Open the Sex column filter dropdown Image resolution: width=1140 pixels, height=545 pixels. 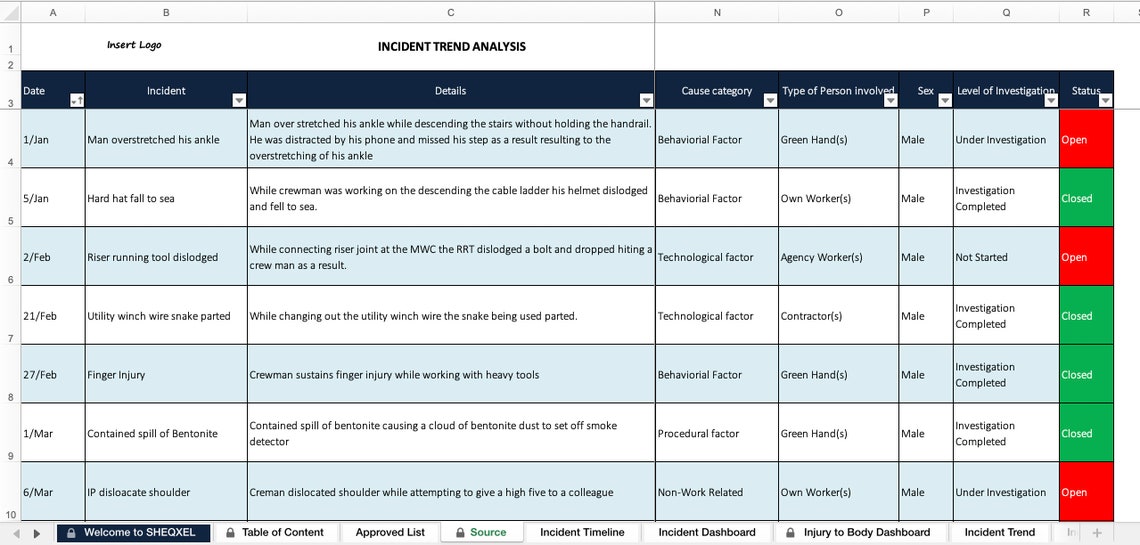coord(944,101)
